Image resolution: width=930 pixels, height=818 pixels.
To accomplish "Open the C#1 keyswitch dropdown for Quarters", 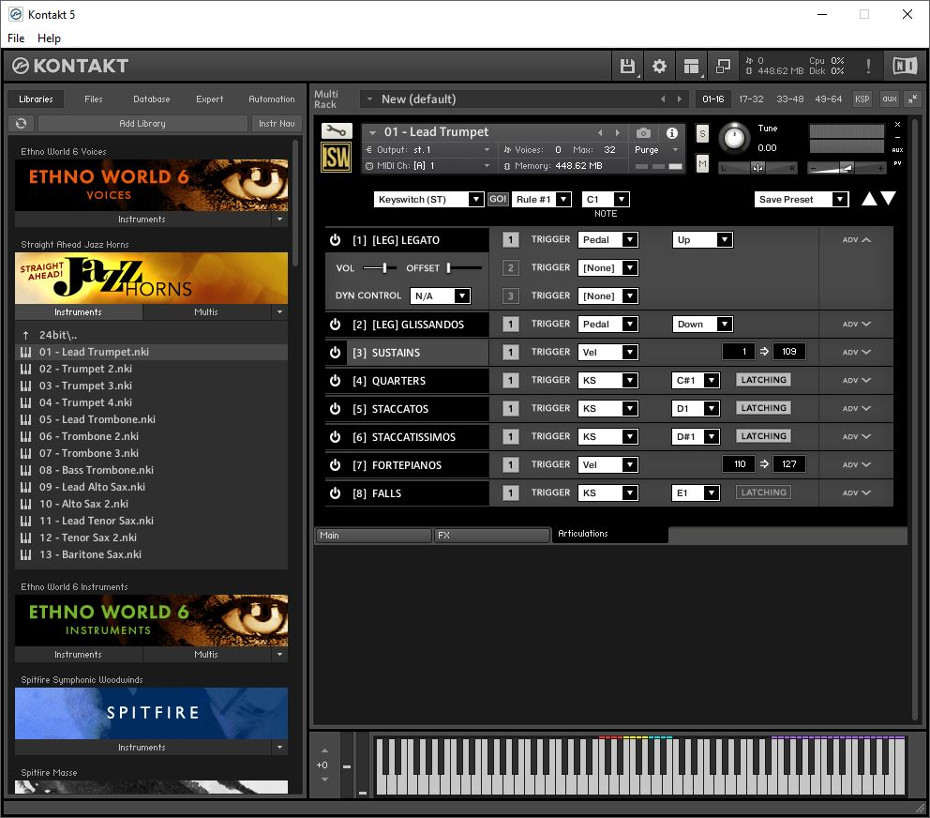I will [696, 380].
